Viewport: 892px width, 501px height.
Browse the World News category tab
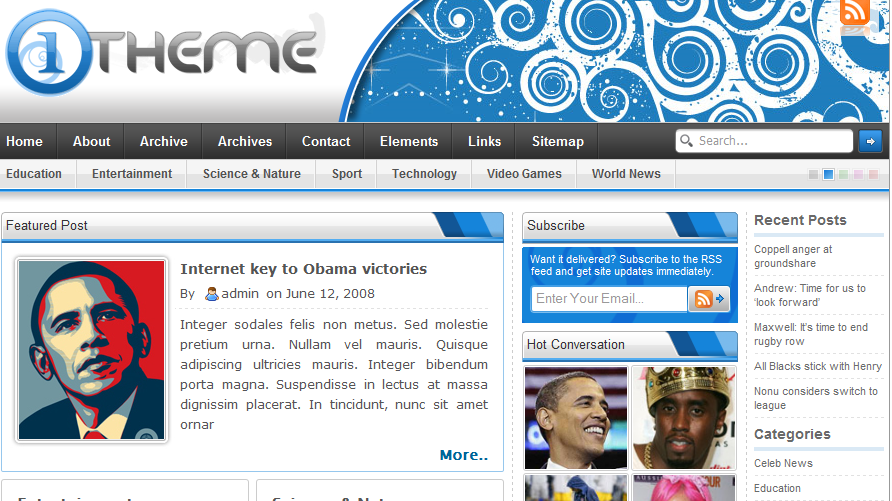pyautogui.click(x=626, y=174)
